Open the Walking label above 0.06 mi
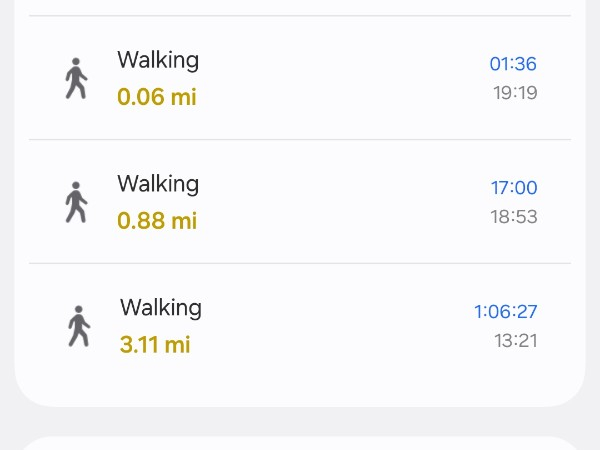 pyautogui.click(x=158, y=60)
